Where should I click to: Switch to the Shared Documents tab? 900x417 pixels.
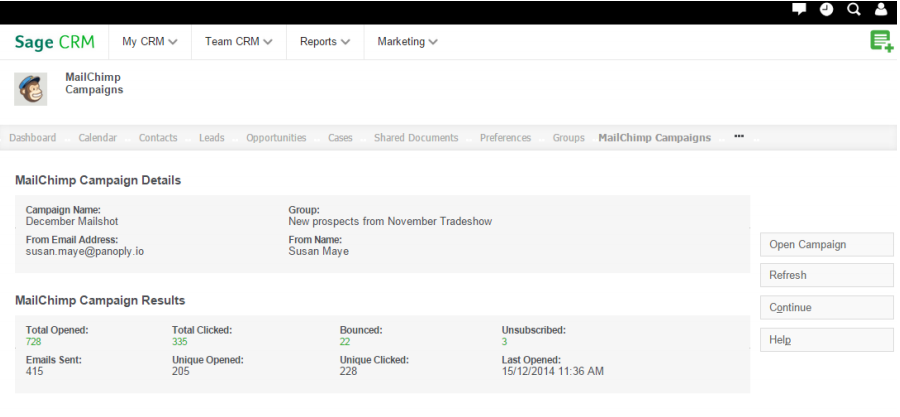(x=416, y=138)
